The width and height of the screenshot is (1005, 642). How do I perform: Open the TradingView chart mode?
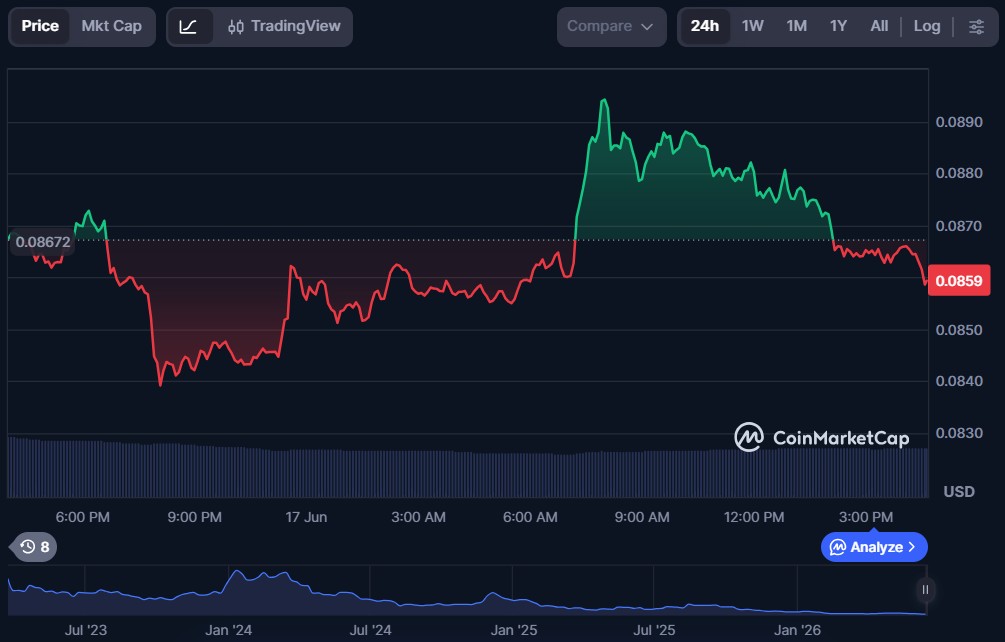tap(284, 26)
